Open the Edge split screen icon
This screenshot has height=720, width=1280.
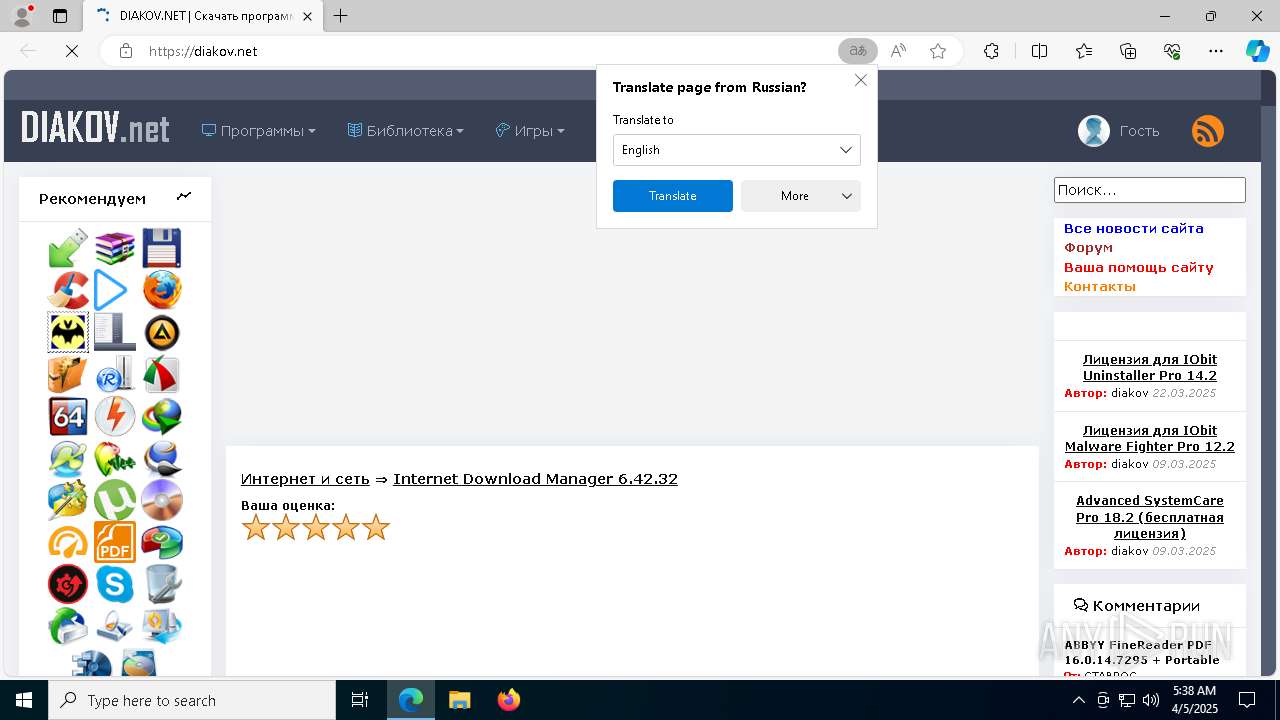pyautogui.click(x=1039, y=51)
